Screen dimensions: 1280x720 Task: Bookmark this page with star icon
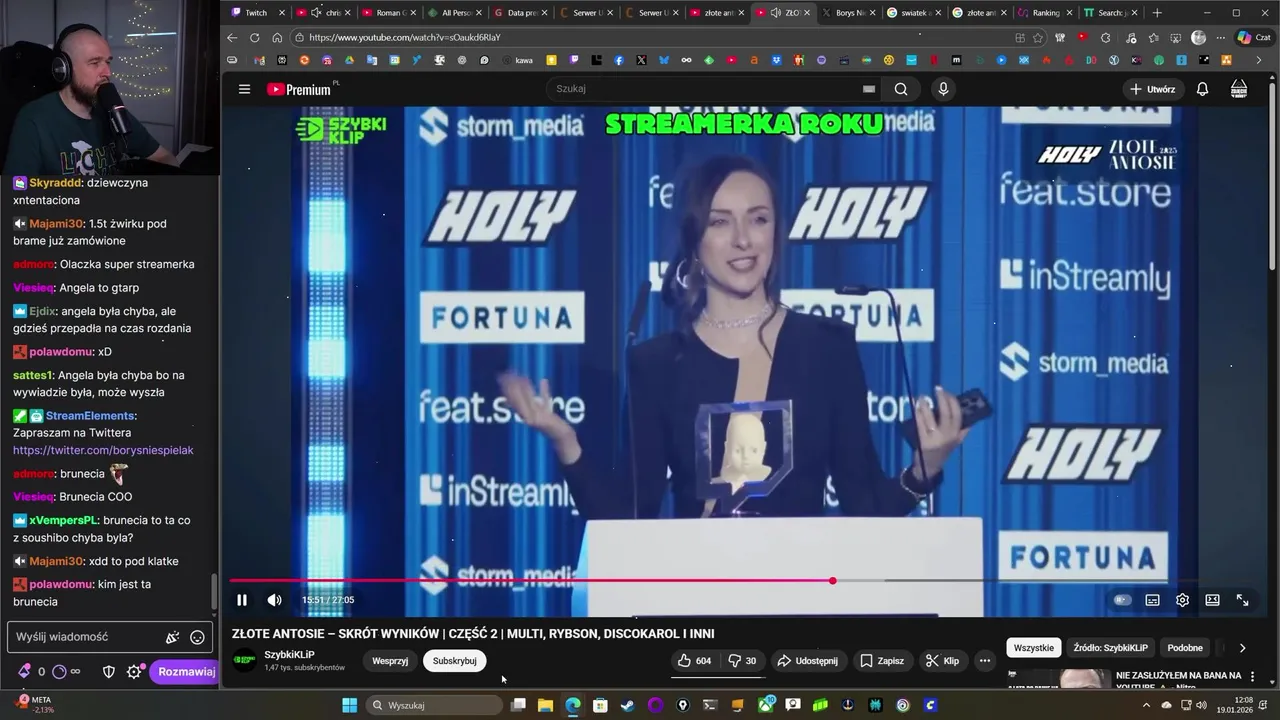point(1038,38)
